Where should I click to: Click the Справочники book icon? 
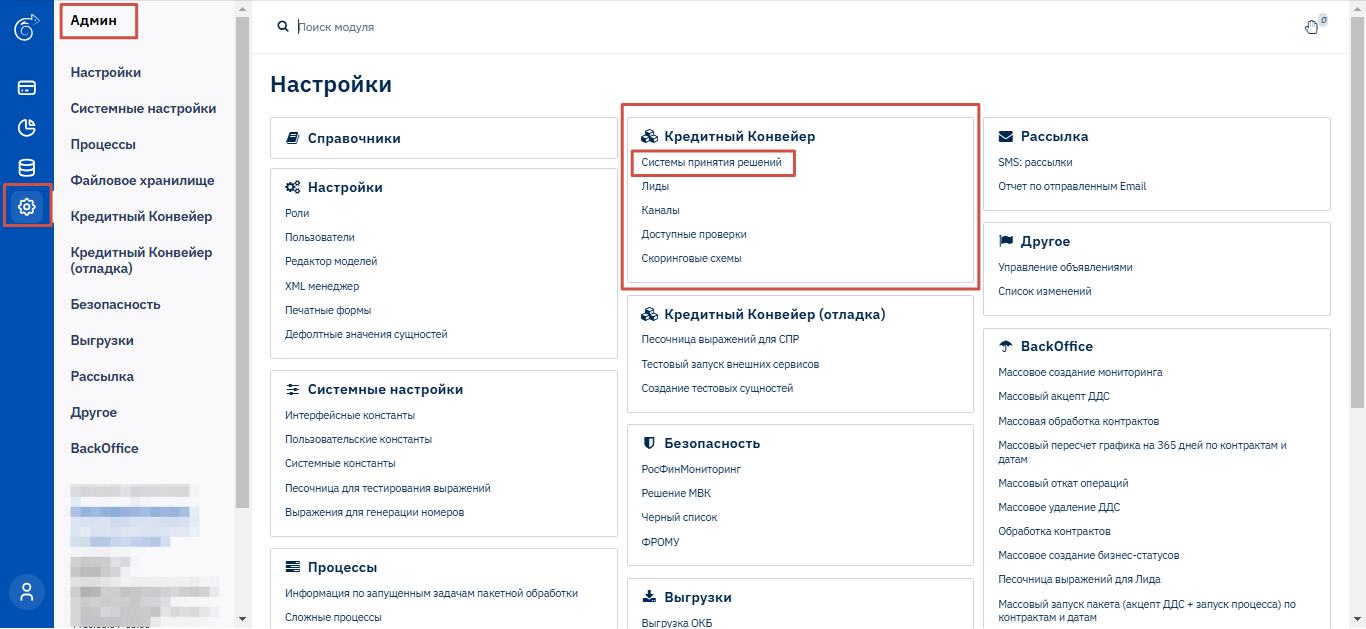tap(293, 138)
